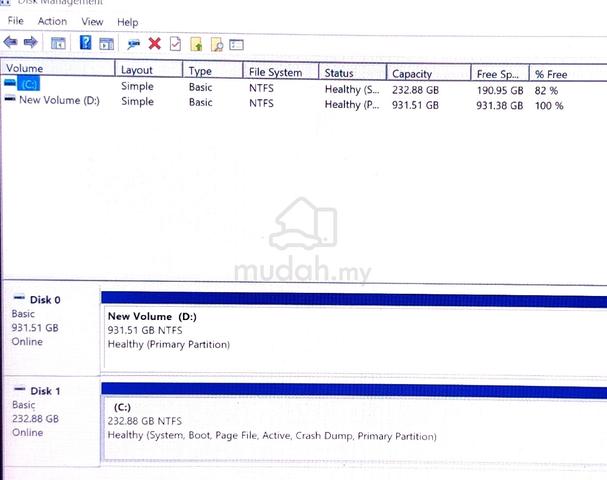607x480 pixels.
Task: Click the Healthy (System, Boot, Page File...) text
Action: [x=272, y=436]
